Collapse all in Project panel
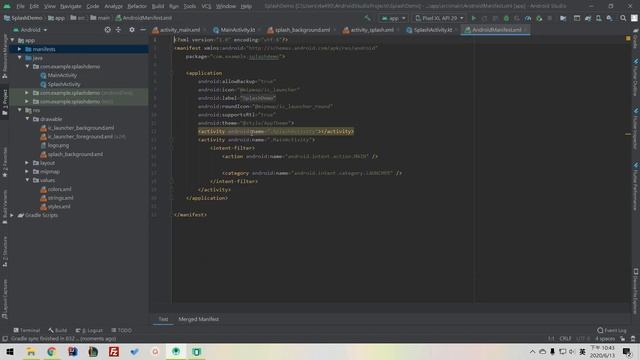 pyautogui.click(x=118, y=30)
